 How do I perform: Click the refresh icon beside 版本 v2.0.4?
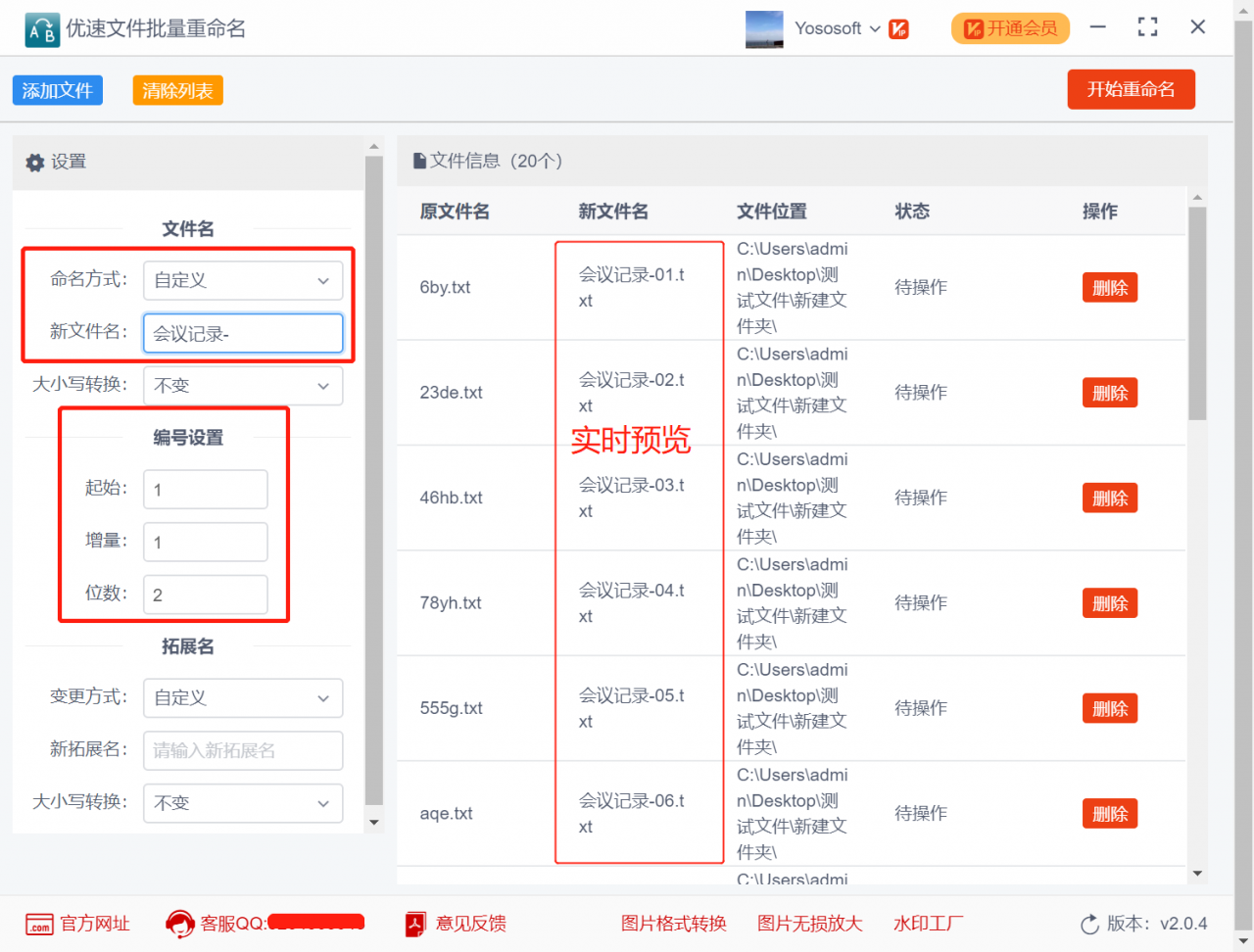click(x=1088, y=923)
